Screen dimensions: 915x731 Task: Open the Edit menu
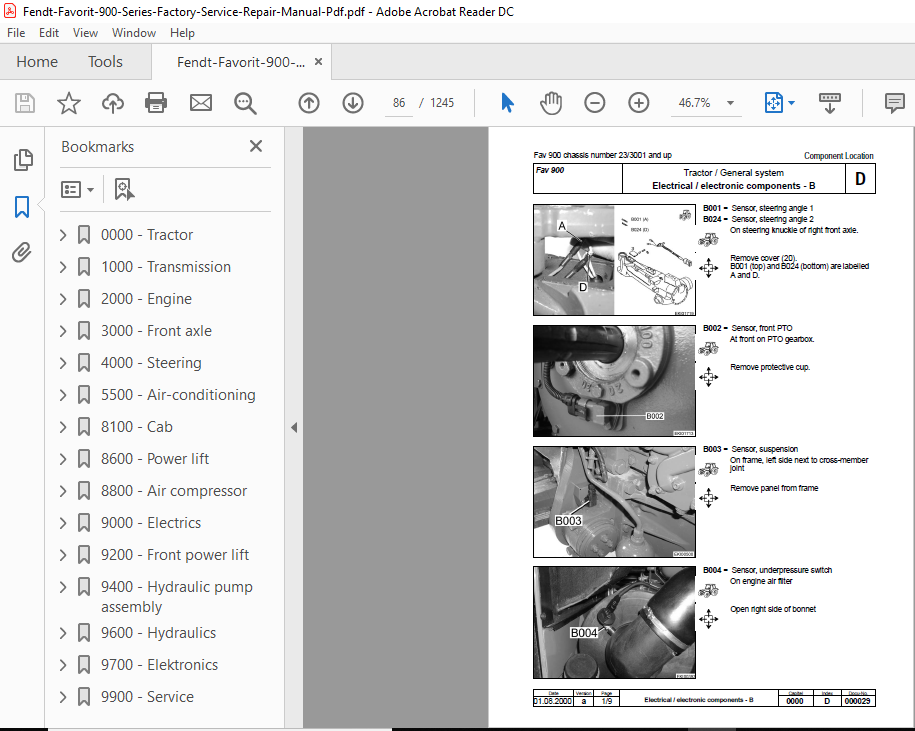coord(49,33)
